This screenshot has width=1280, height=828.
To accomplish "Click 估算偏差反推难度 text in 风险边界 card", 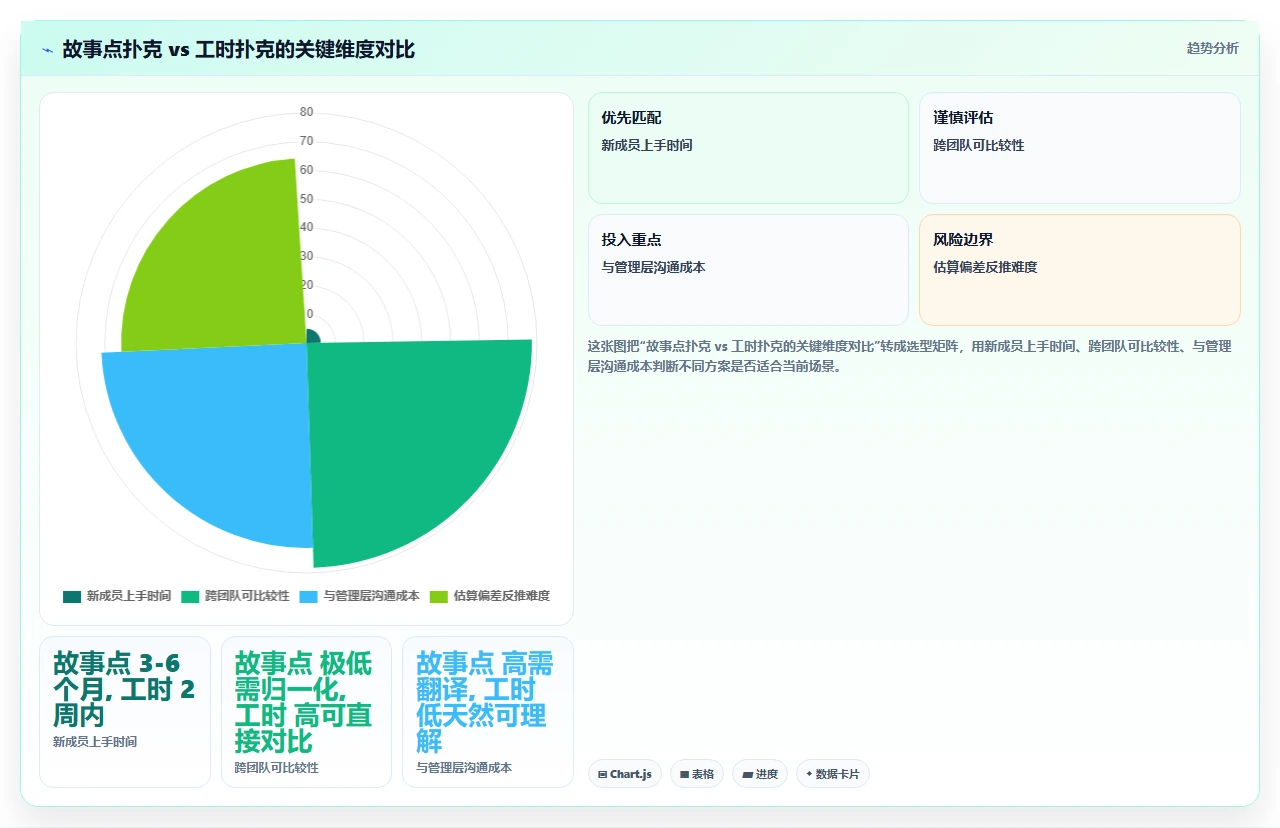I will pyautogui.click(x=985, y=267).
